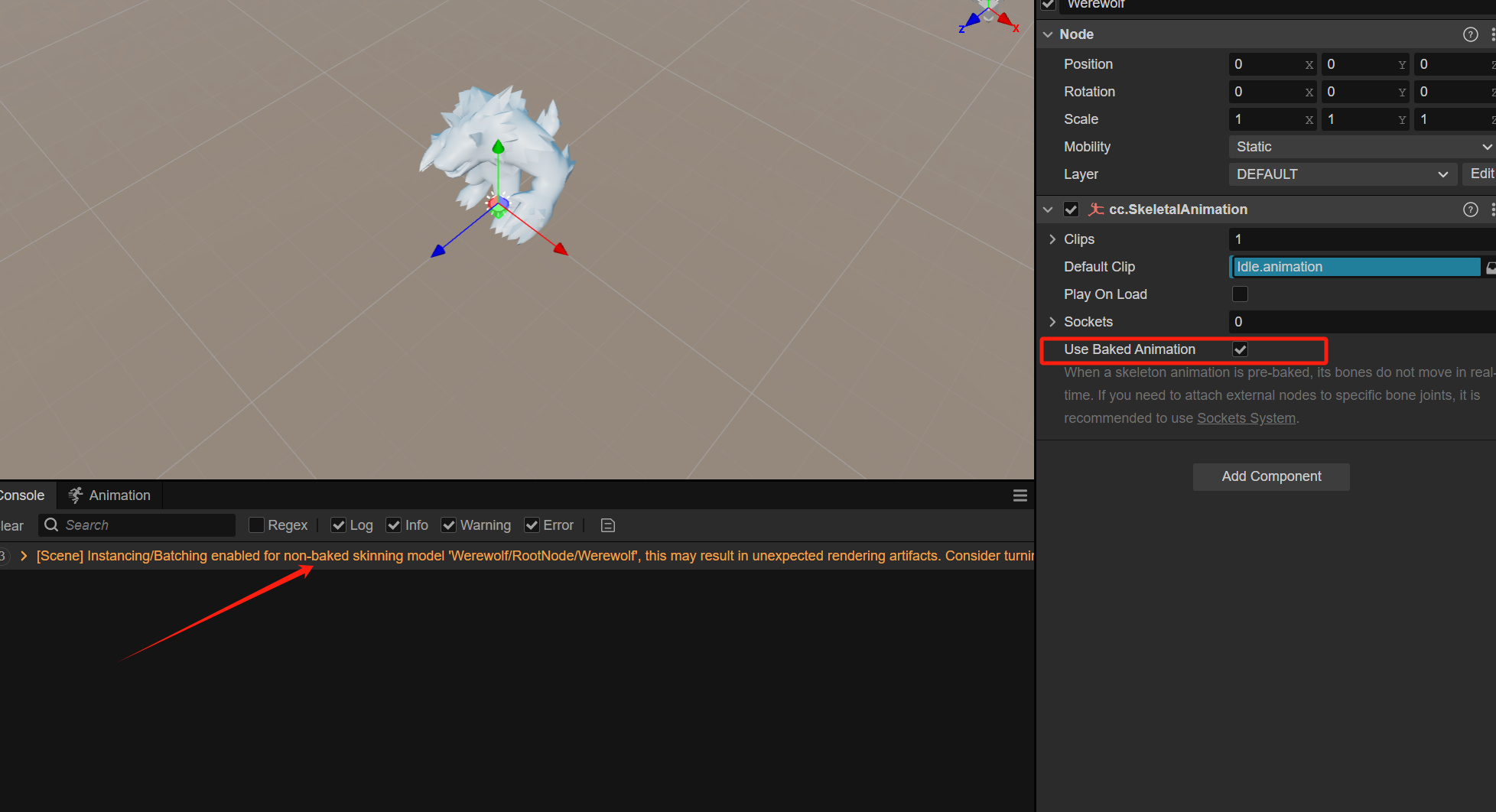Image resolution: width=1496 pixels, height=812 pixels.
Task: Click the 'Default Clip' property label
Action: coord(1099,267)
